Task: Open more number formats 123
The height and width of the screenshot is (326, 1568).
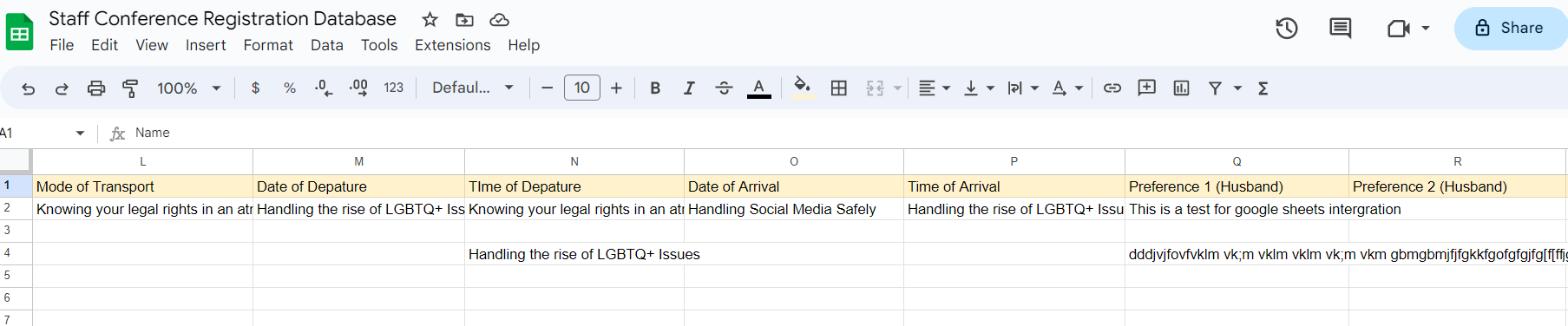Action: click(394, 88)
